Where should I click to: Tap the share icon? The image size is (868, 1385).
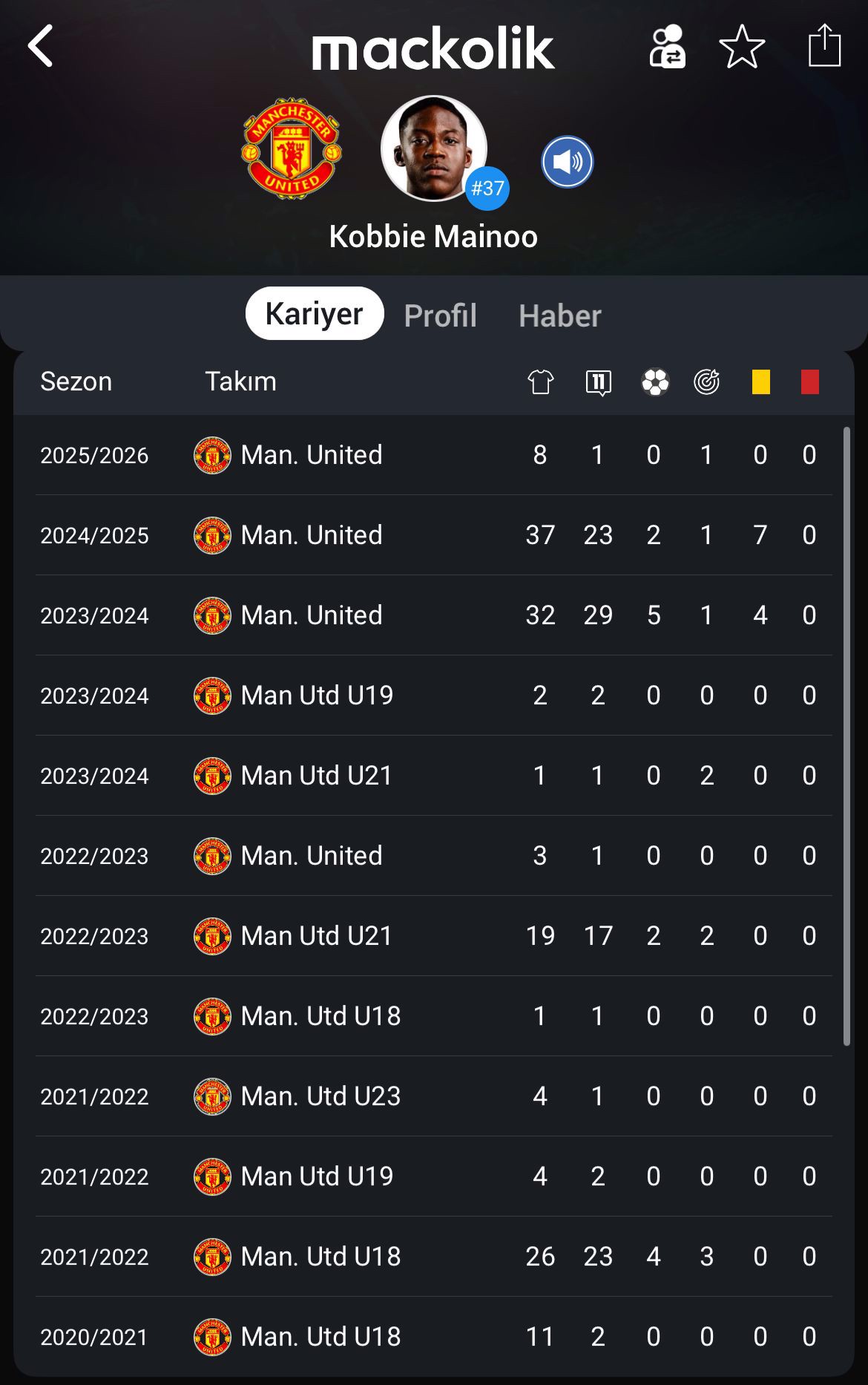tap(823, 46)
